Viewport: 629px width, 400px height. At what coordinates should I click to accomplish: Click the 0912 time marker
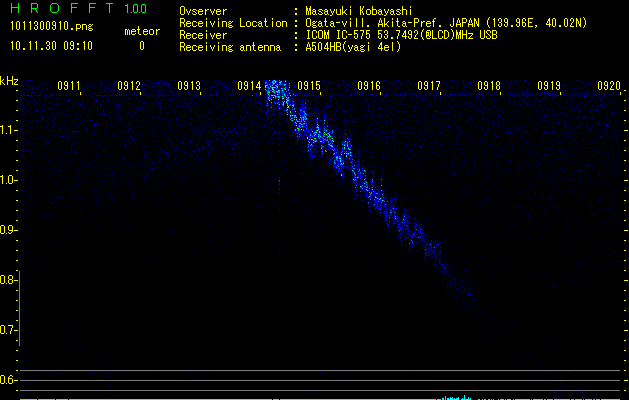129,86
